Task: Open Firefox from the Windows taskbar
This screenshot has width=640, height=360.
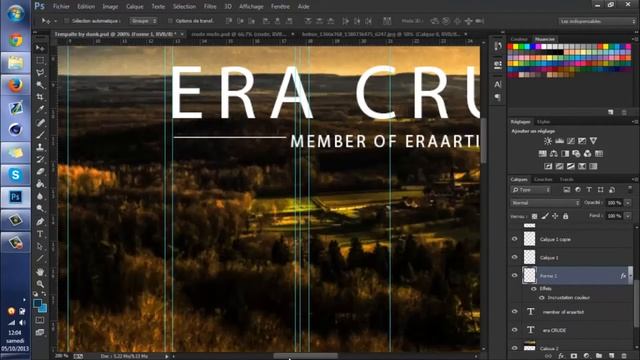Action: 16,85
